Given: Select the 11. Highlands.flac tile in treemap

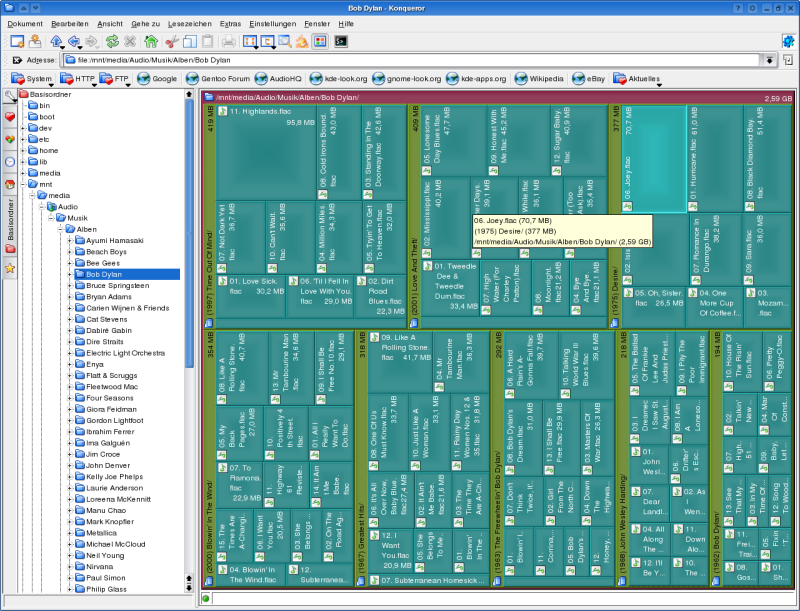Looking at the screenshot, I should point(266,152).
